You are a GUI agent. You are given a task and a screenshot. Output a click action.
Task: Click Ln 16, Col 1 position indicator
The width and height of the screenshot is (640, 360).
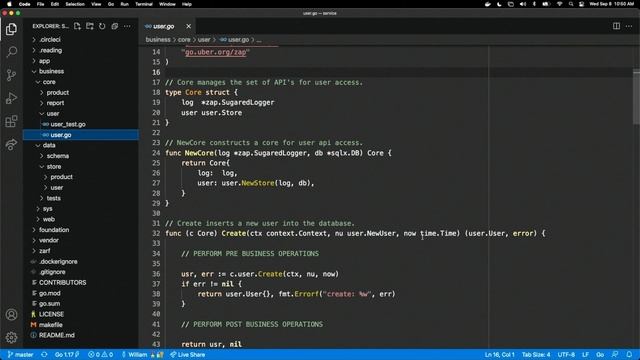499,355
